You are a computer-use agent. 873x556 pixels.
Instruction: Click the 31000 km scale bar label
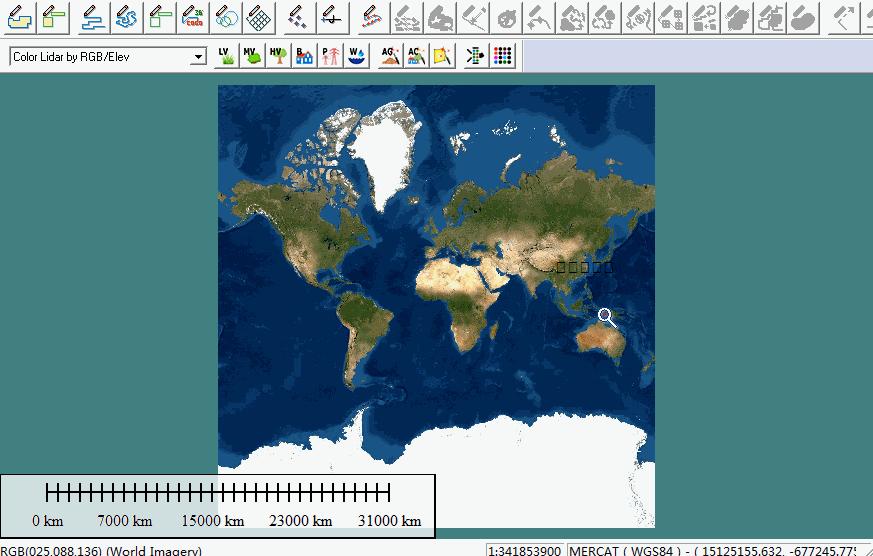pos(389,521)
